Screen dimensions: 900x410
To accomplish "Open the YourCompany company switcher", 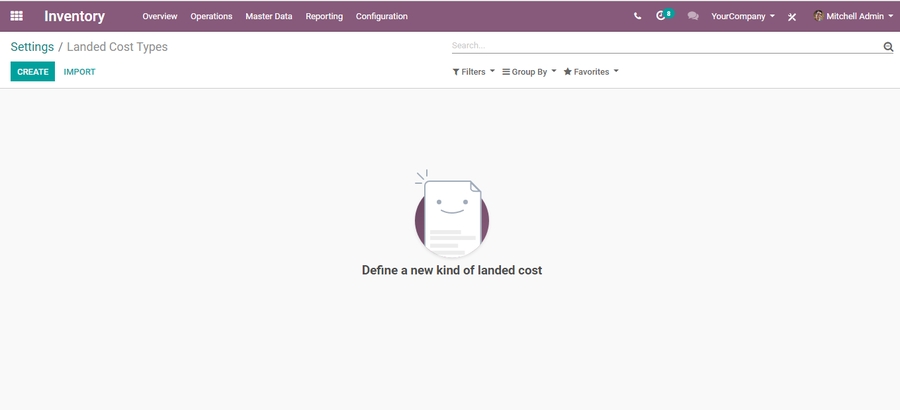I will (742, 16).
